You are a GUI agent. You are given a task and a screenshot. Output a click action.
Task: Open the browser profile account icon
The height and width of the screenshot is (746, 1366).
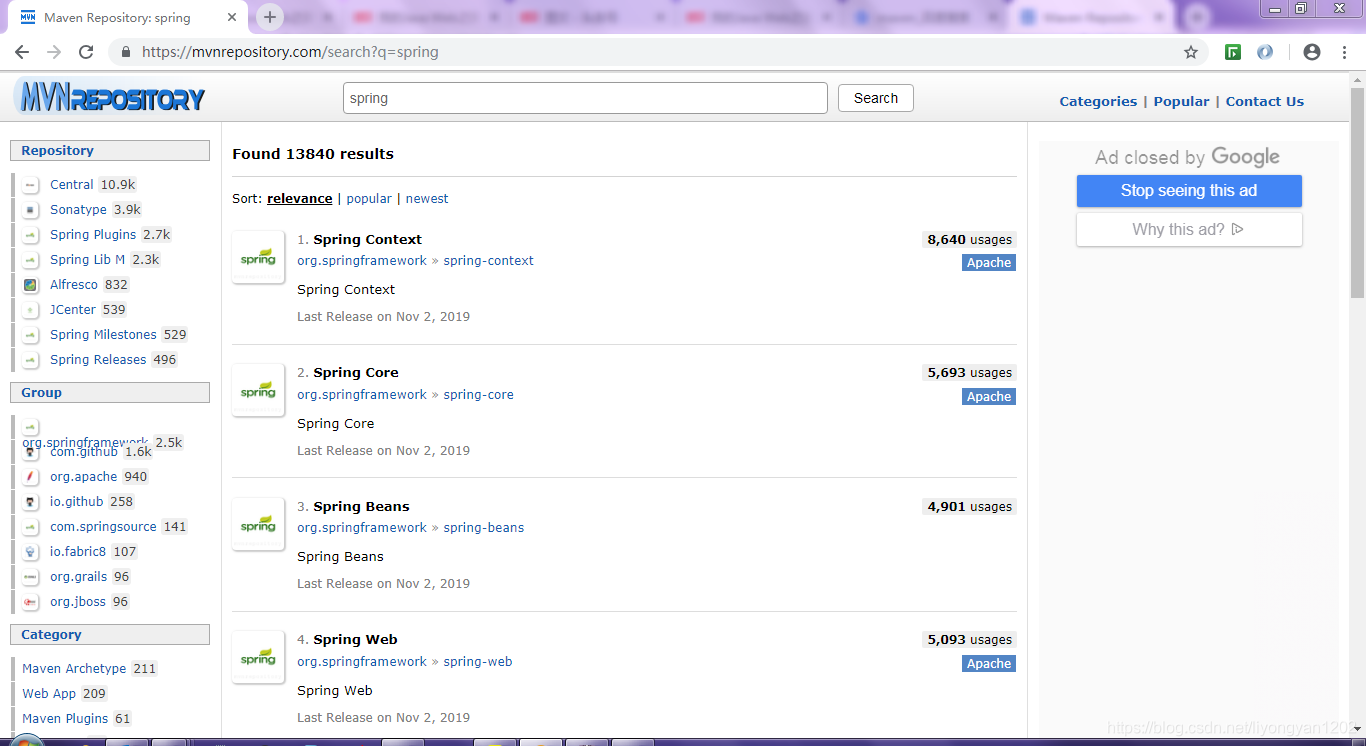tap(1312, 52)
